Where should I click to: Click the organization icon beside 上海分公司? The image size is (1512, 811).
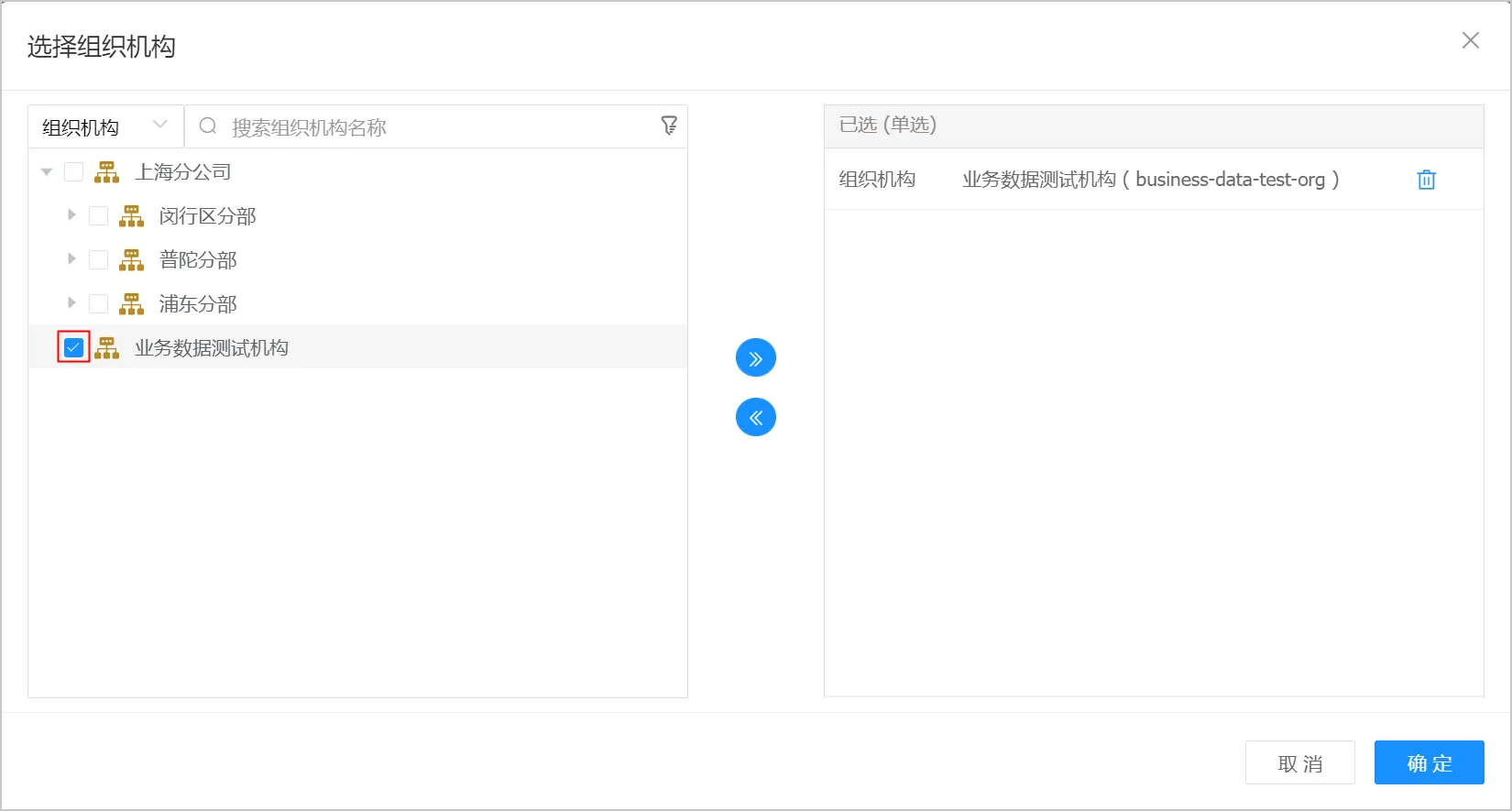tap(107, 172)
